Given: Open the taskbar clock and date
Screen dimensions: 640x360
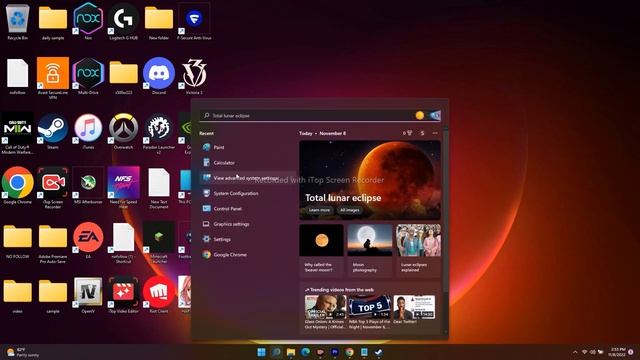Looking at the screenshot, I should 617,352.
